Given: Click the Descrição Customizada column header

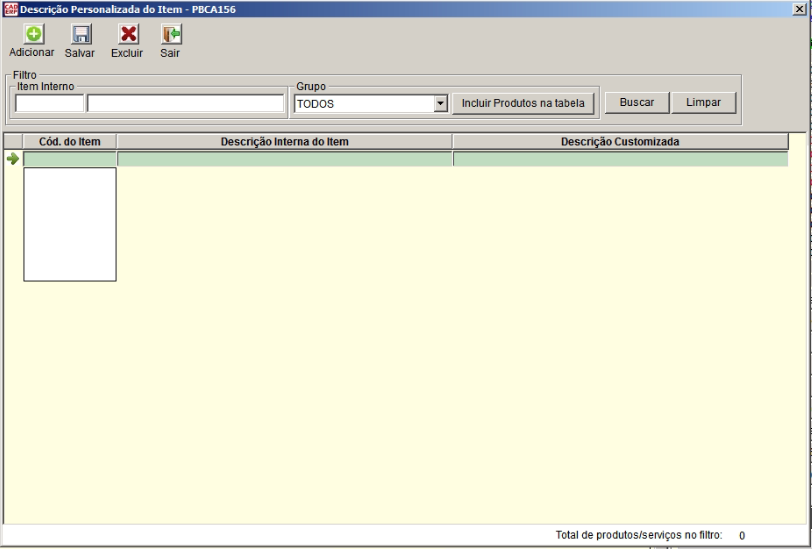Looking at the screenshot, I should click(x=620, y=141).
